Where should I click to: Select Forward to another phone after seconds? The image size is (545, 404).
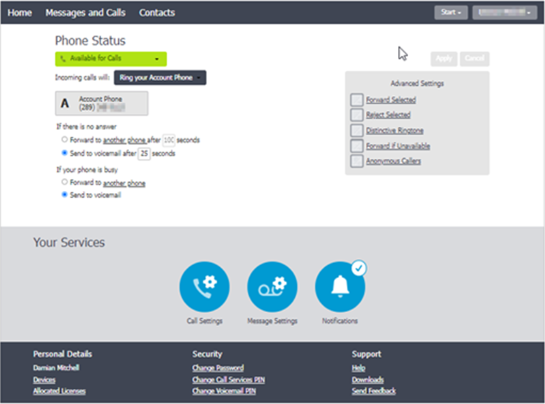64,139
